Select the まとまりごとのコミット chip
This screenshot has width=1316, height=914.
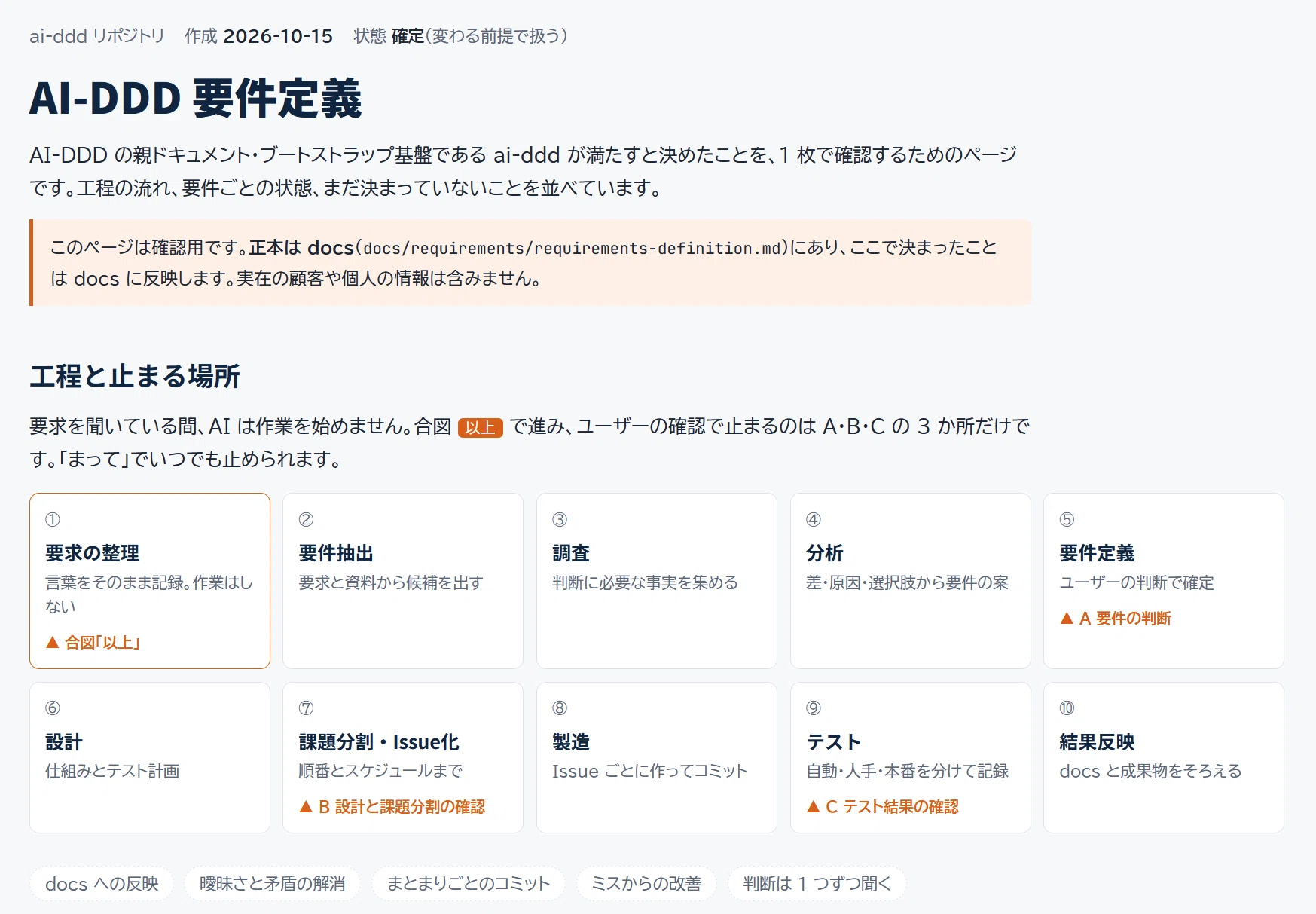(x=469, y=884)
